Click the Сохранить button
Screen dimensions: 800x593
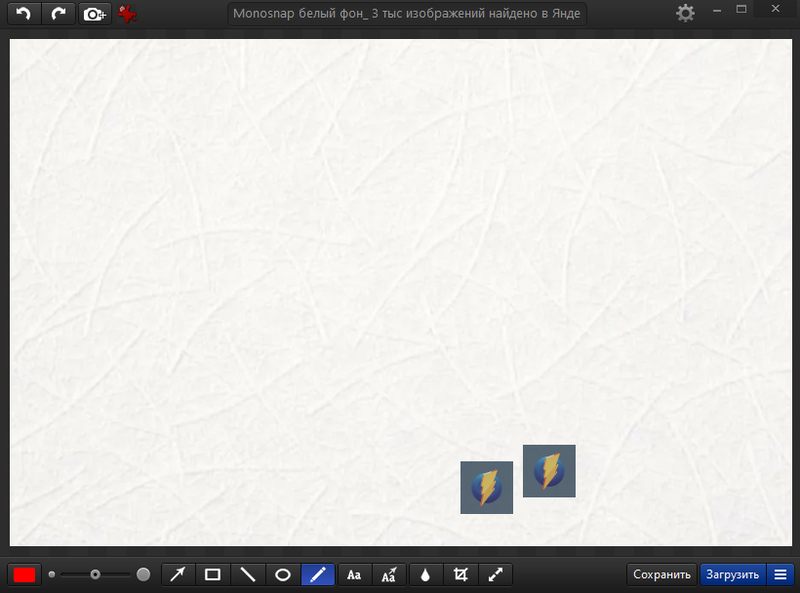pyautogui.click(x=662, y=575)
